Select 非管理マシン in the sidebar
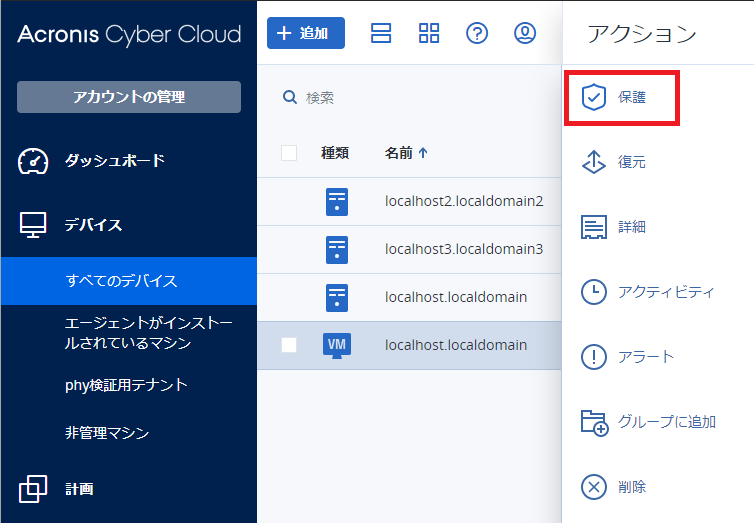 [107, 433]
